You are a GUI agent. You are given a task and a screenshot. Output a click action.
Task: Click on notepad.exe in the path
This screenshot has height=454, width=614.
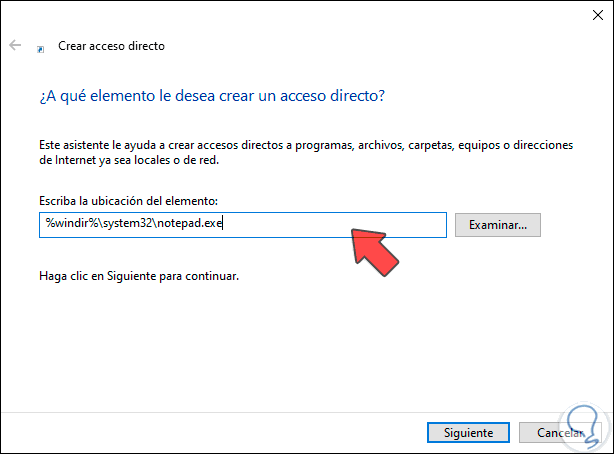pos(192,225)
